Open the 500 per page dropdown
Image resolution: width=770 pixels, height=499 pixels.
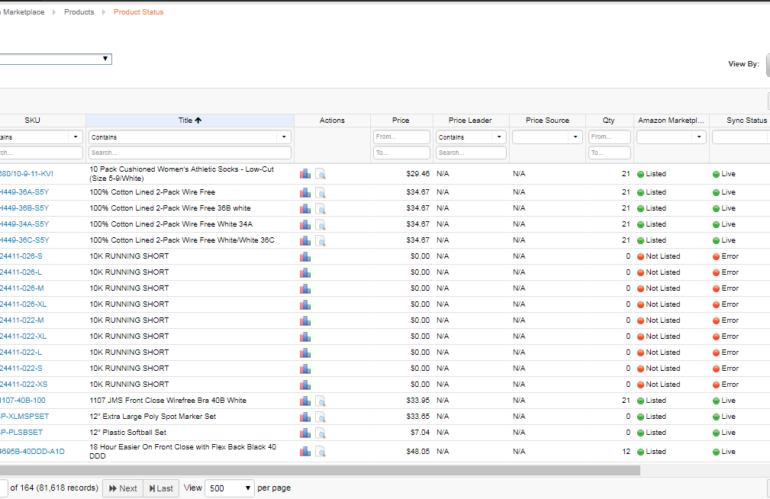(x=229, y=488)
